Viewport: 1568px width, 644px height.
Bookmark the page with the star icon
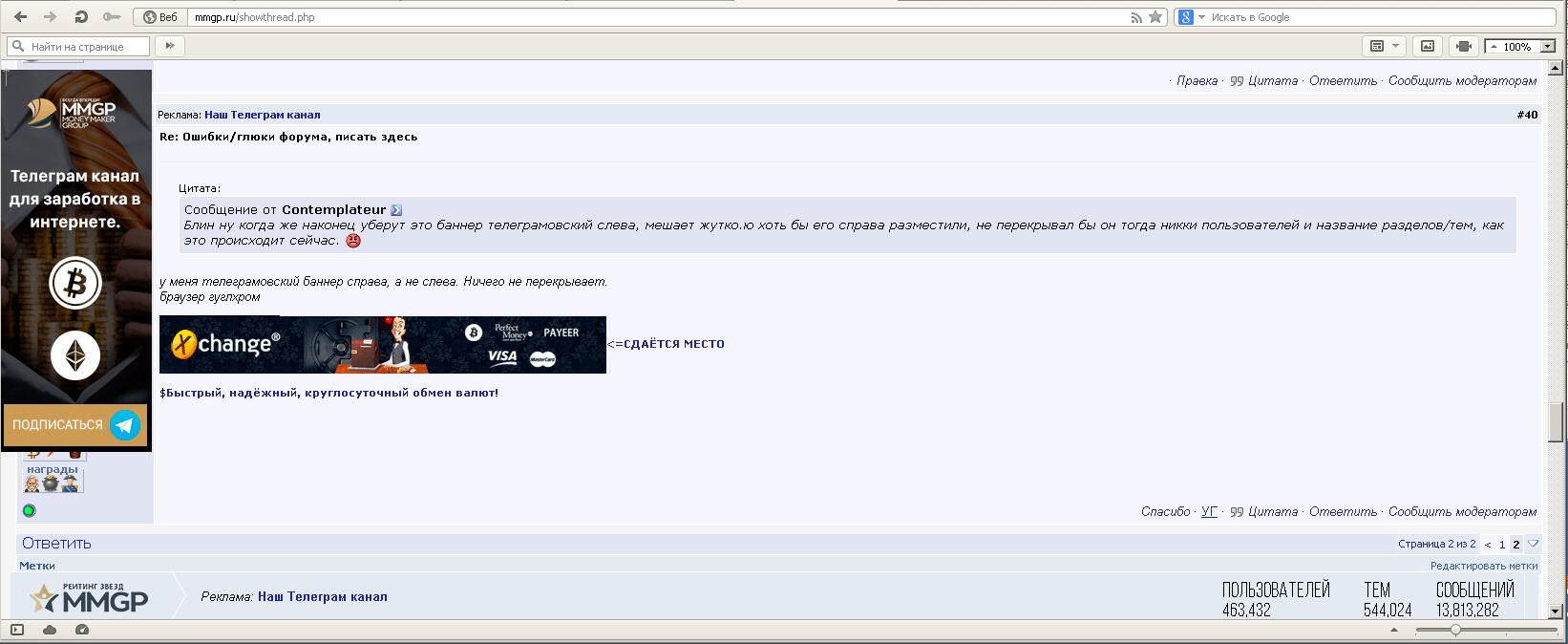(x=1155, y=16)
